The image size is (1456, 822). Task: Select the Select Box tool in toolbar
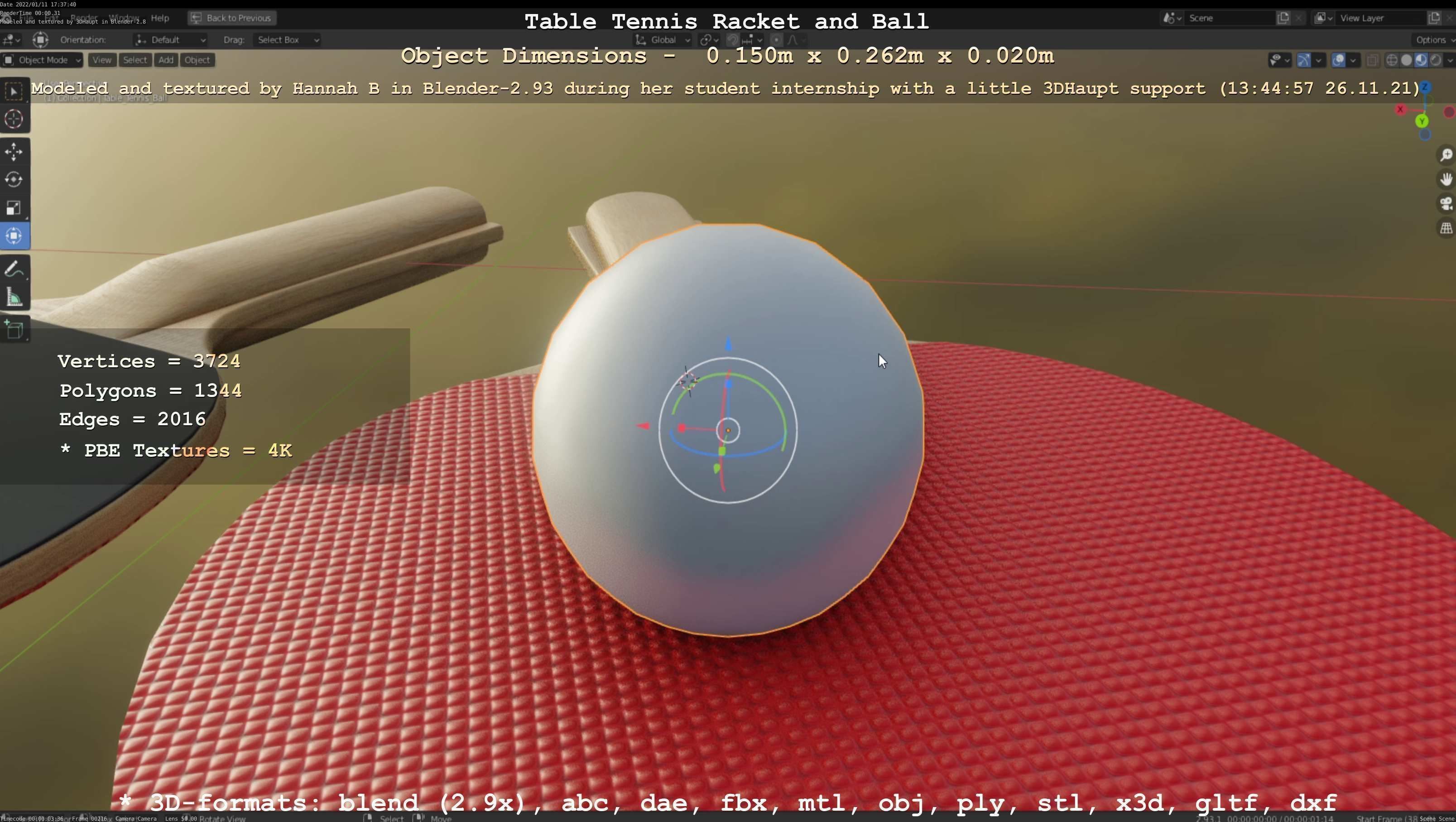click(14, 91)
